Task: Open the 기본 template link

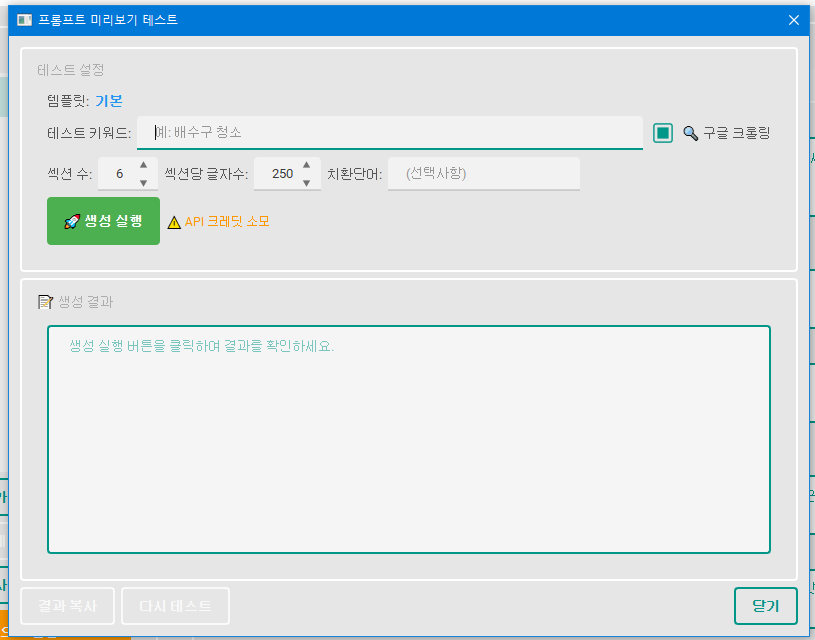Action: click(107, 100)
